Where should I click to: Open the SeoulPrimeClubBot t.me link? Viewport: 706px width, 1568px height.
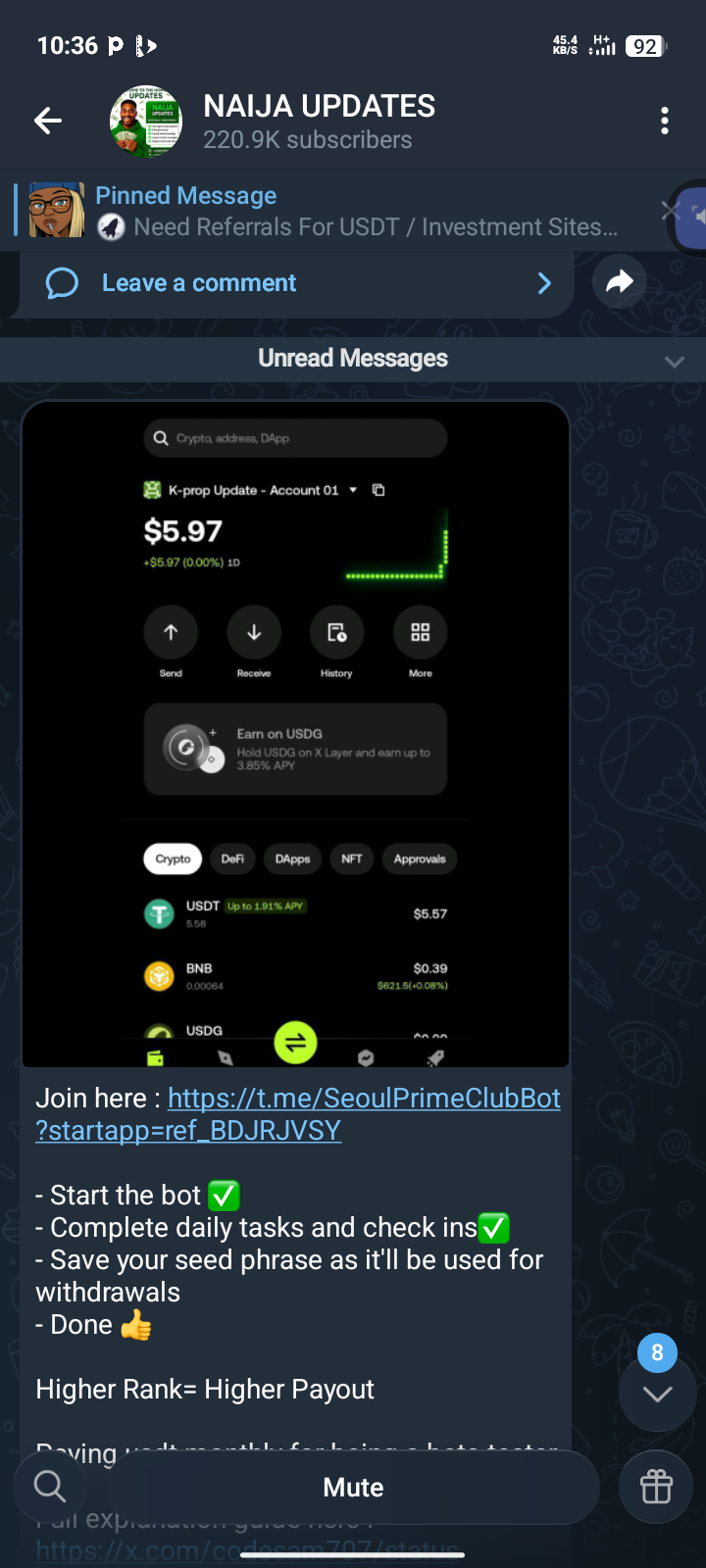pos(298,1113)
